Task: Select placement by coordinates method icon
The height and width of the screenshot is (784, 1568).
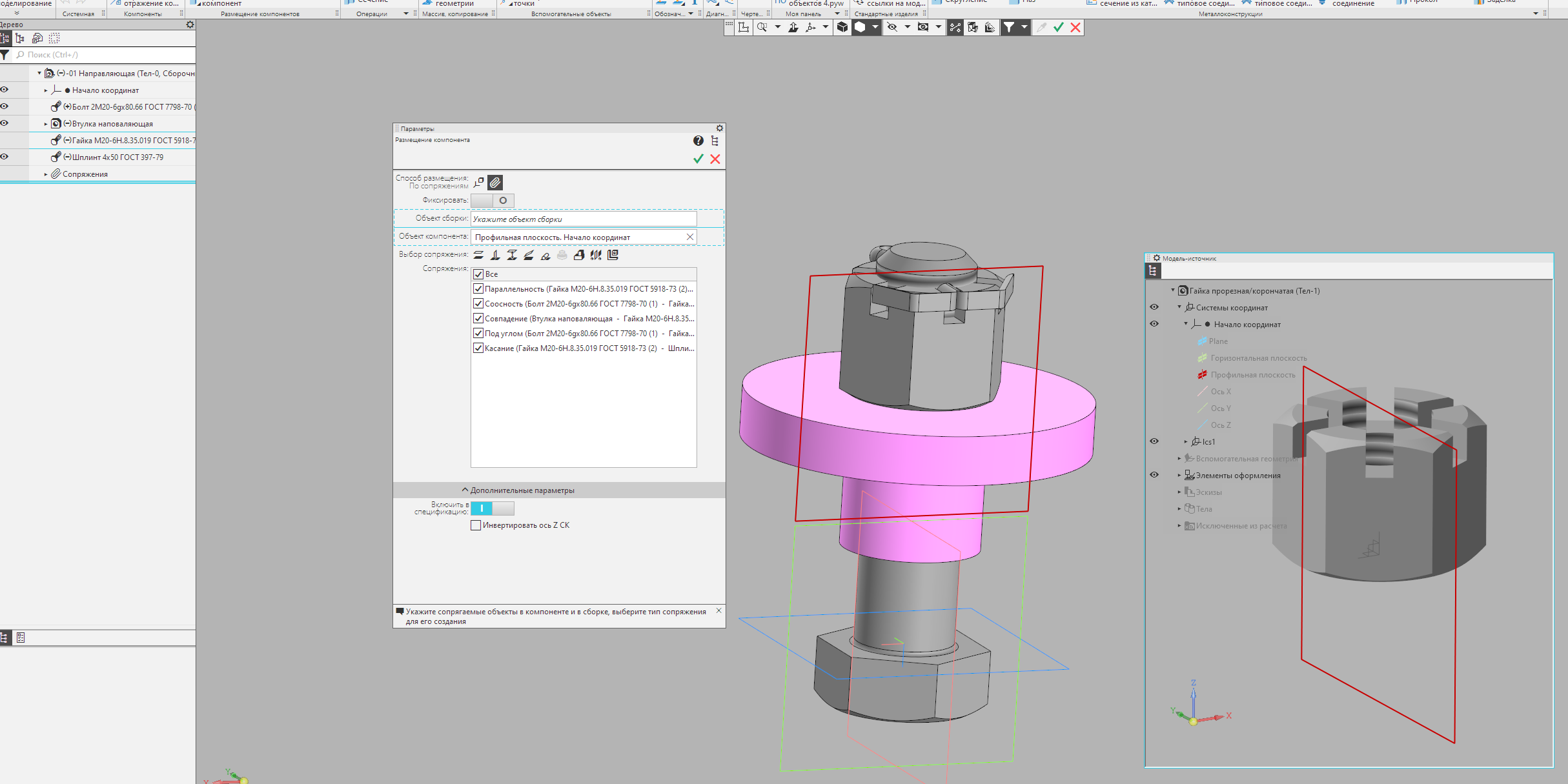Action: pyautogui.click(x=479, y=183)
